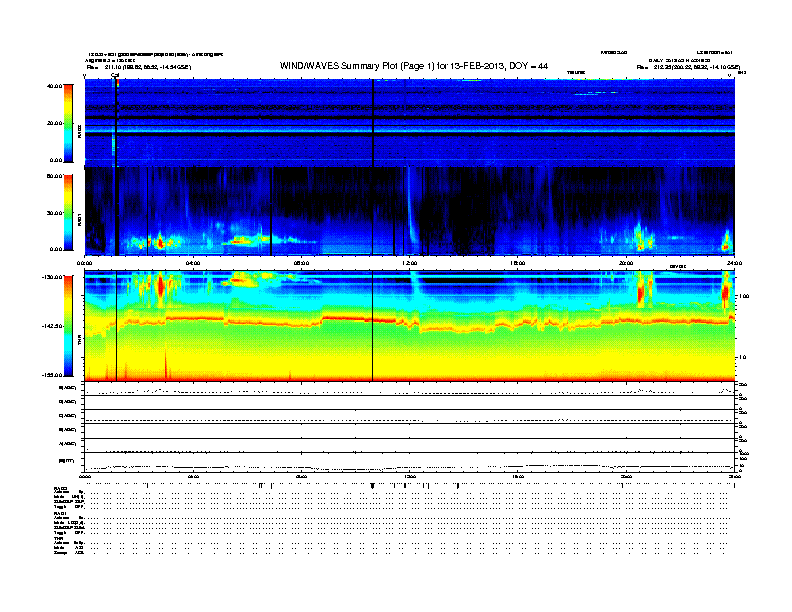Click the TNR panel color scale bar
792x612 pixels.
tap(68, 326)
